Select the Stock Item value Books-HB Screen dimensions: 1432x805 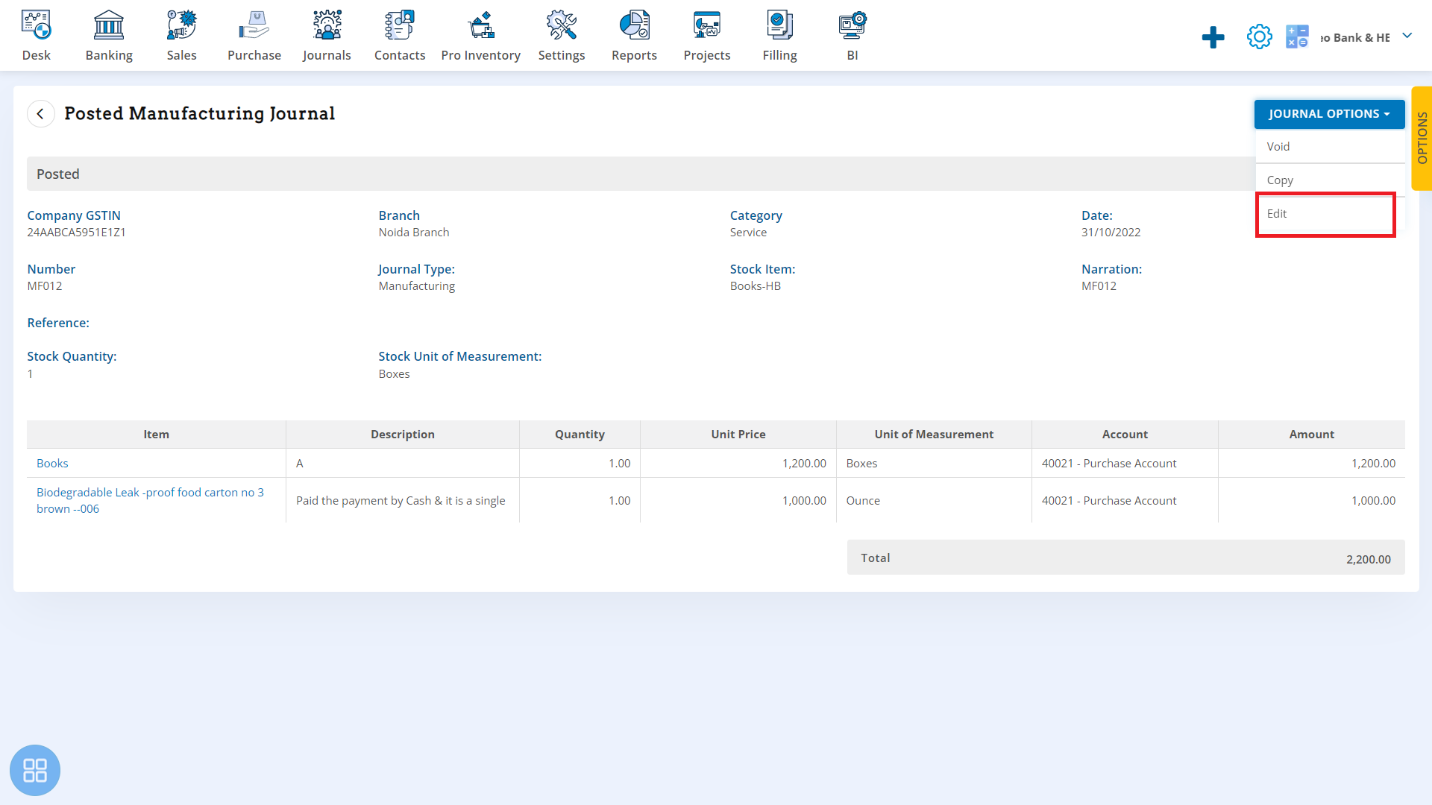(x=755, y=286)
